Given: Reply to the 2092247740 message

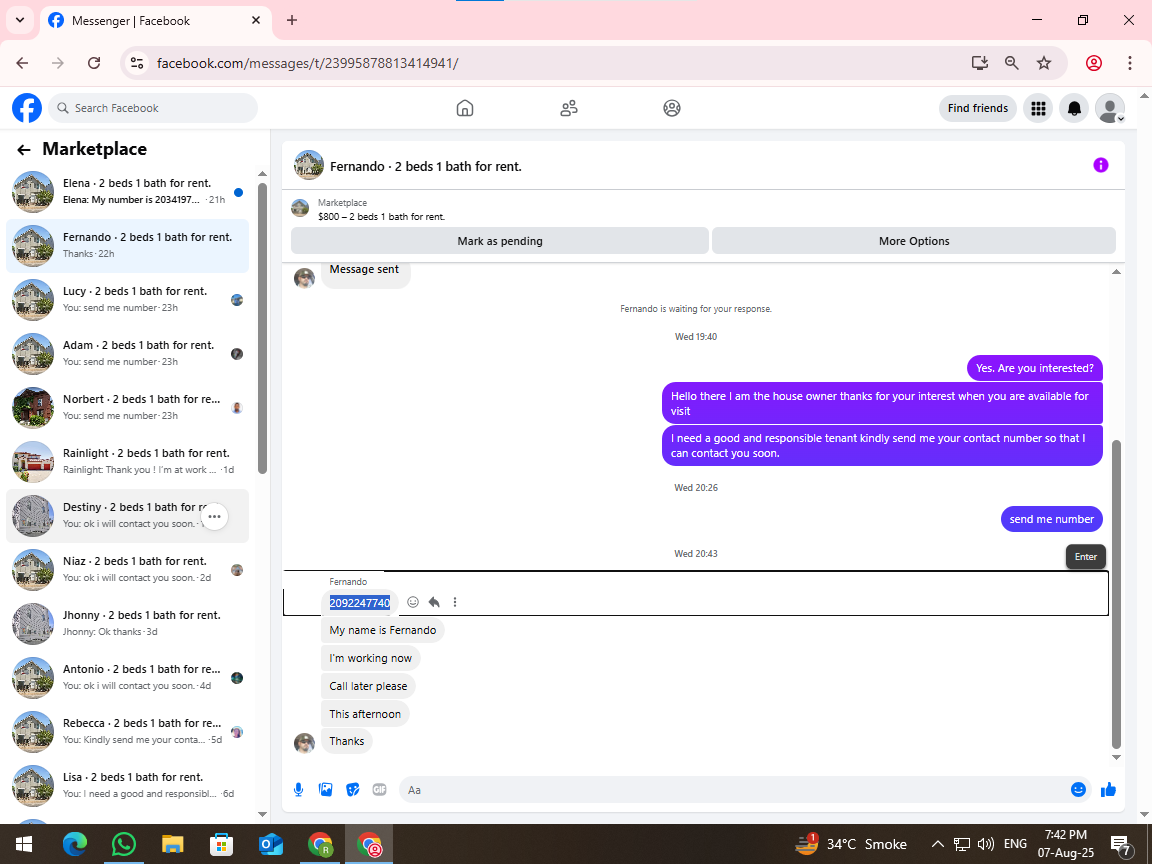Looking at the screenshot, I should [x=434, y=602].
